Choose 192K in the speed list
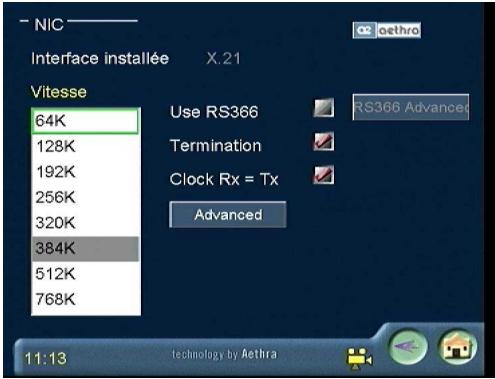Viewport: 495px width, 379px height. (85, 172)
